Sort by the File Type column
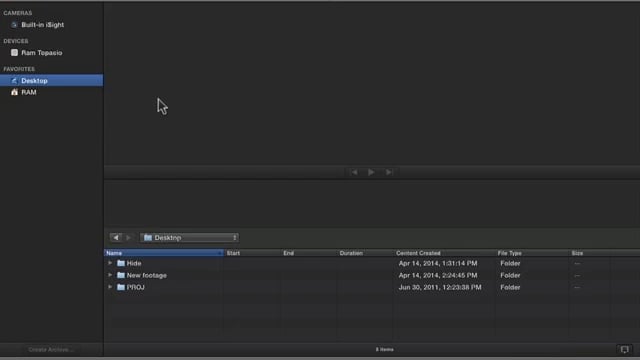Image resolution: width=640 pixels, height=360 pixels. [532, 253]
